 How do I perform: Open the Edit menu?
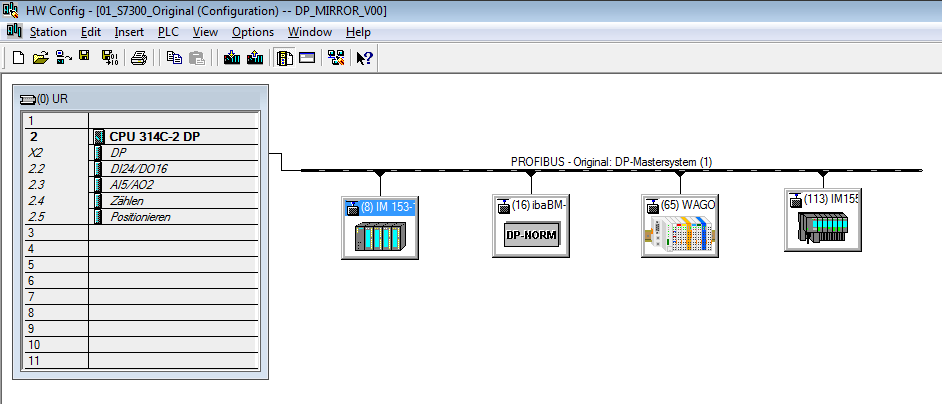tap(91, 32)
